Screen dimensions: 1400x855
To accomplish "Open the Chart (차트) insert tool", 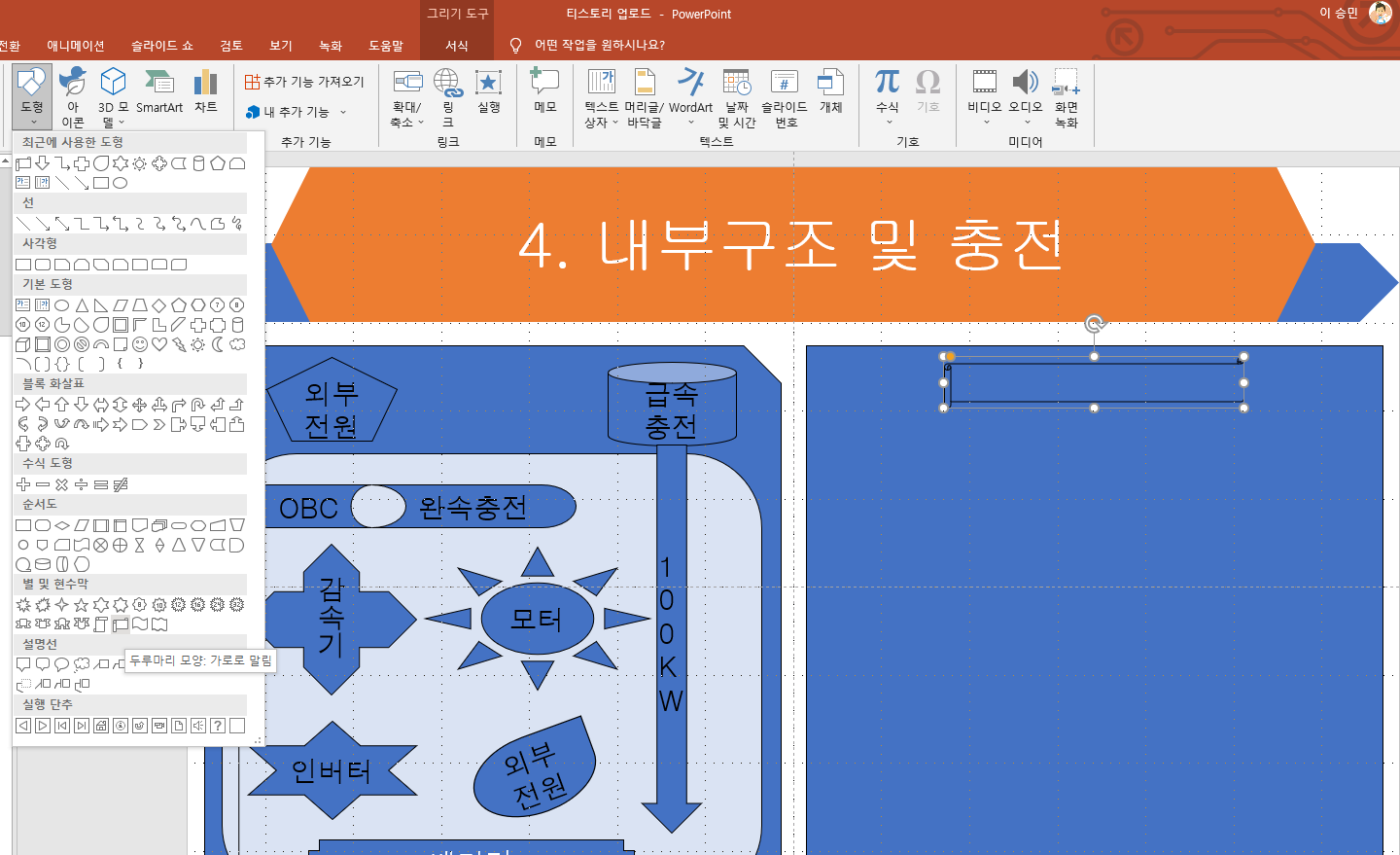I will pos(206,92).
